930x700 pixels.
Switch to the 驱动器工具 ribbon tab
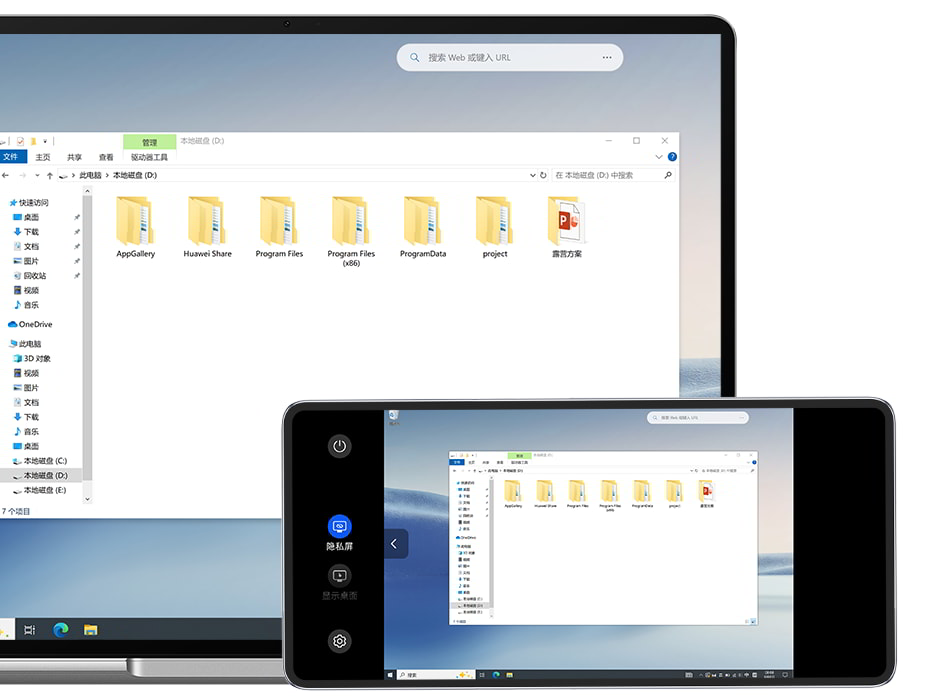(149, 157)
